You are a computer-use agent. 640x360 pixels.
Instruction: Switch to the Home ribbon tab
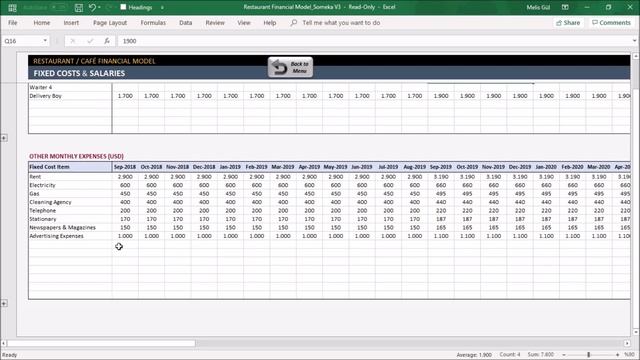coord(42,23)
